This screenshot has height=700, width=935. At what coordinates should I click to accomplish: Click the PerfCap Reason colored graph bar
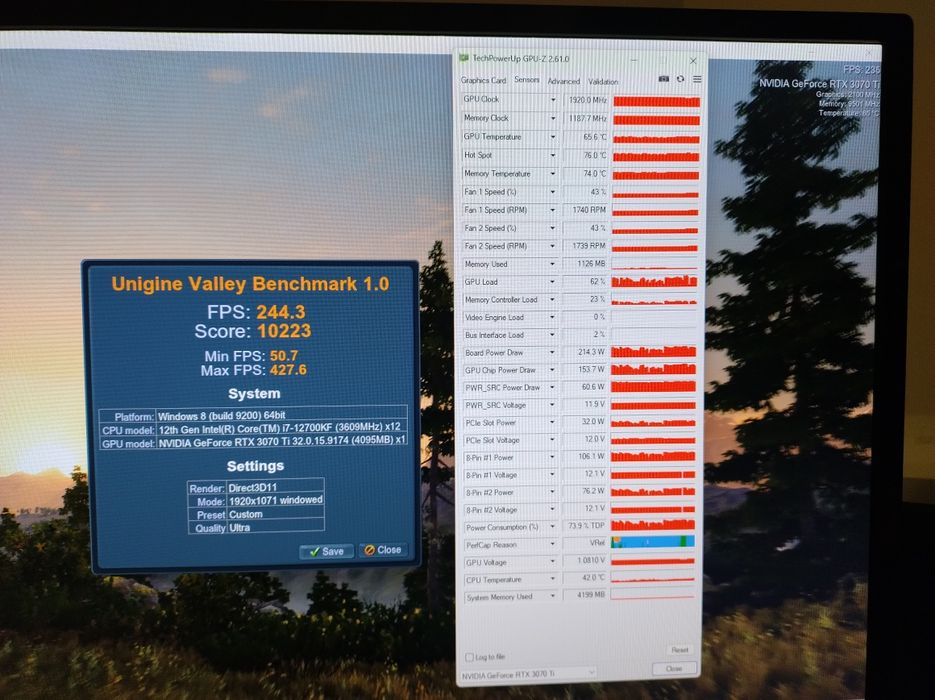(653, 541)
